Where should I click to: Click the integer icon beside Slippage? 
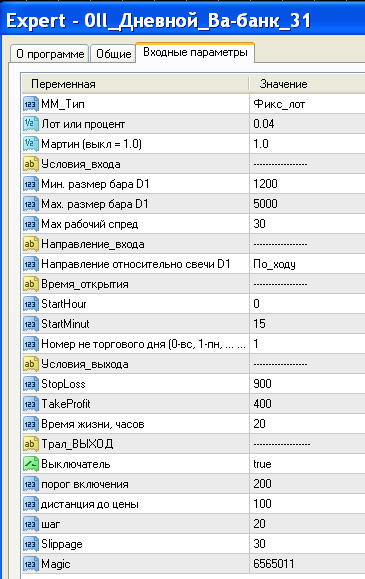coord(31,544)
